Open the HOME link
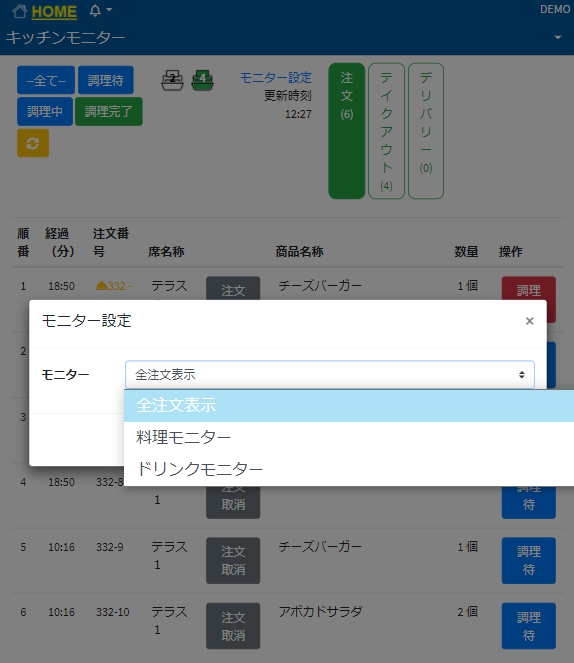The width and height of the screenshot is (574, 663). coord(54,12)
